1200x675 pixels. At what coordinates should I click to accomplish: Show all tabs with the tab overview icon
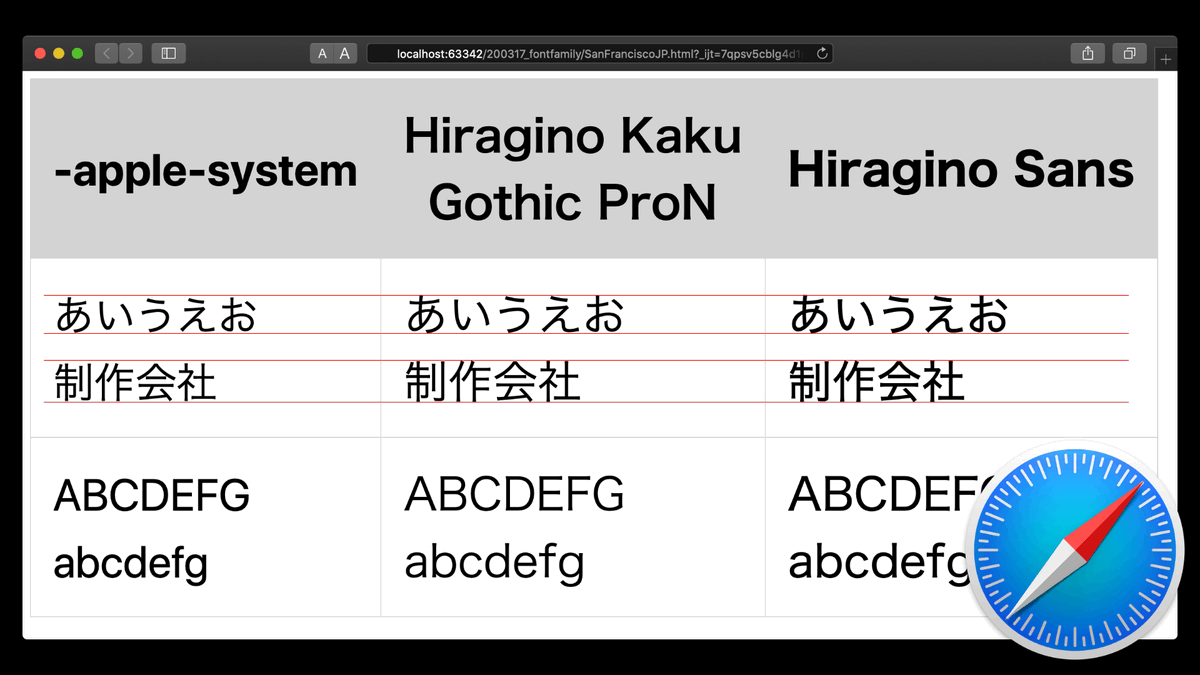1129,54
